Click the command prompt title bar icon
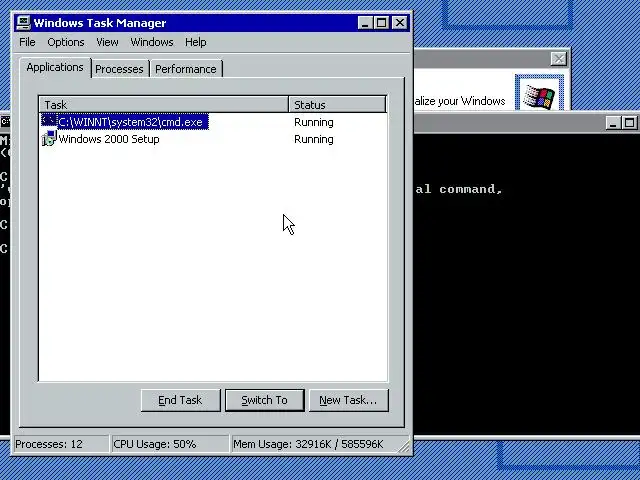This screenshot has height=480, width=640. (5, 121)
